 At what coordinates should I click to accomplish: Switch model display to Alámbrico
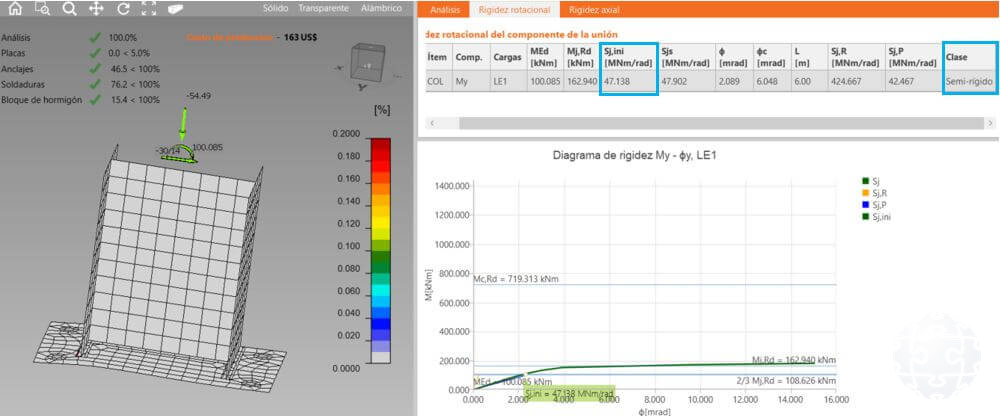click(380, 8)
